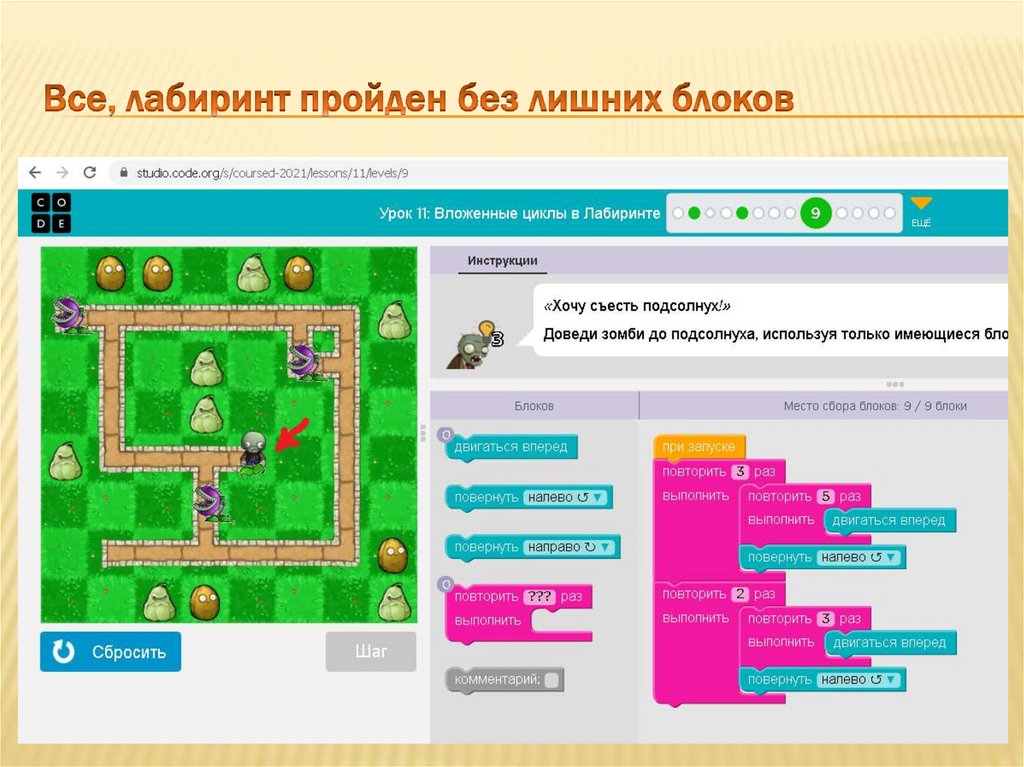This screenshot has width=1024, height=767.
Task: Click the grey Шаг step button
Action: (371, 651)
